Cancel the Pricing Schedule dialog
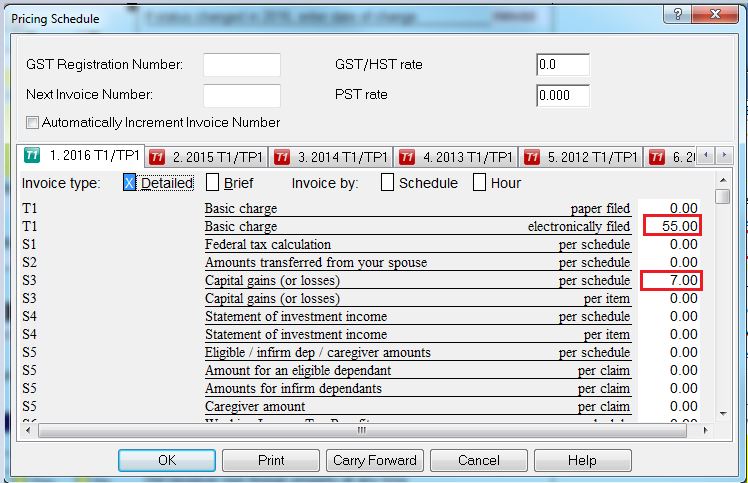 coord(479,461)
